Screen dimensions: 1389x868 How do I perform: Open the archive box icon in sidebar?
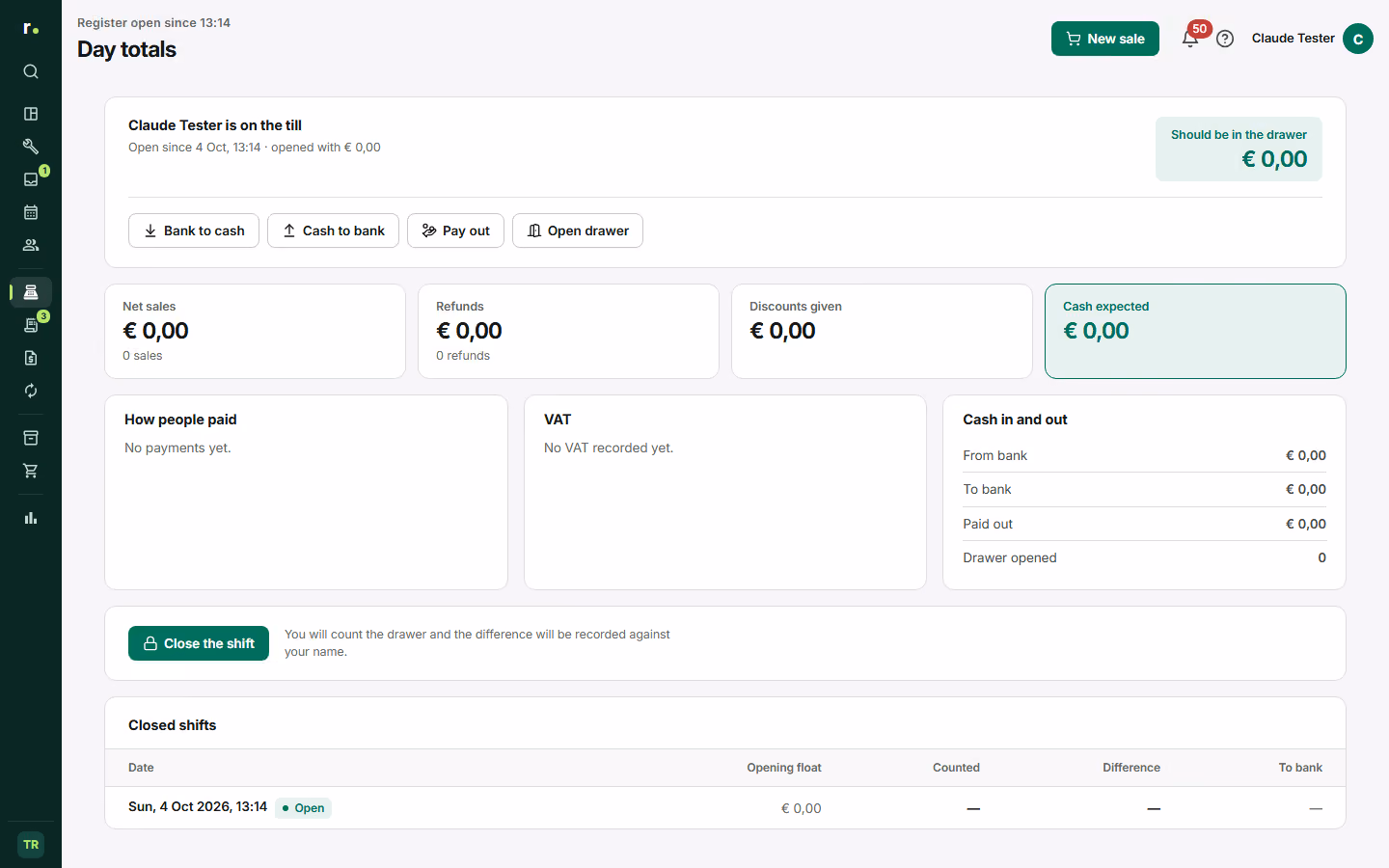point(31,438)
